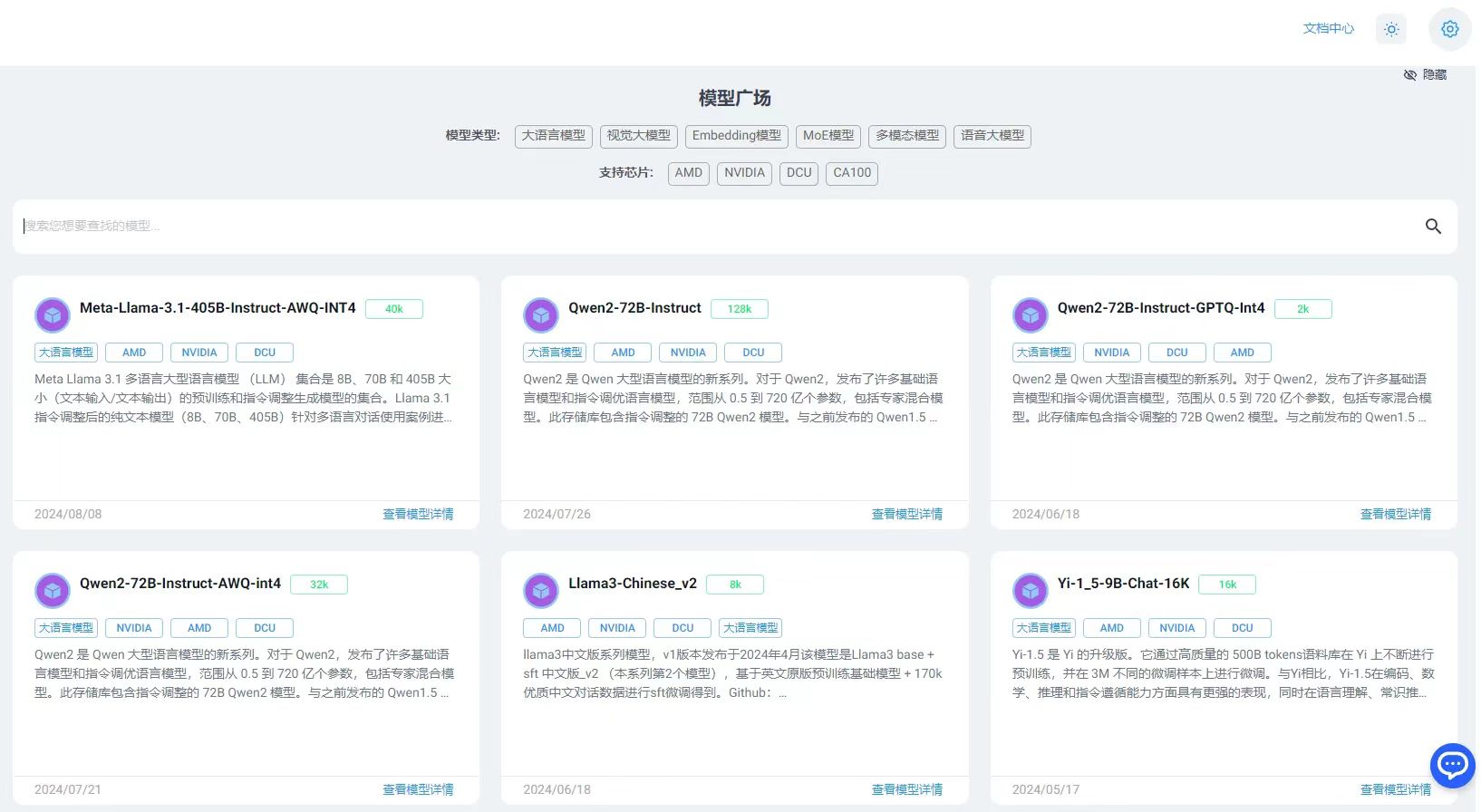Click the Llama3-Chinese_v2 title

click(633, 584)
